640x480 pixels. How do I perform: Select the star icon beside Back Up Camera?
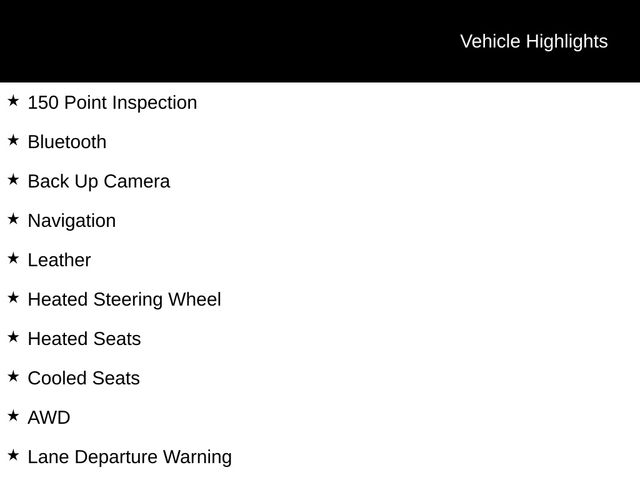coord(13,180)
